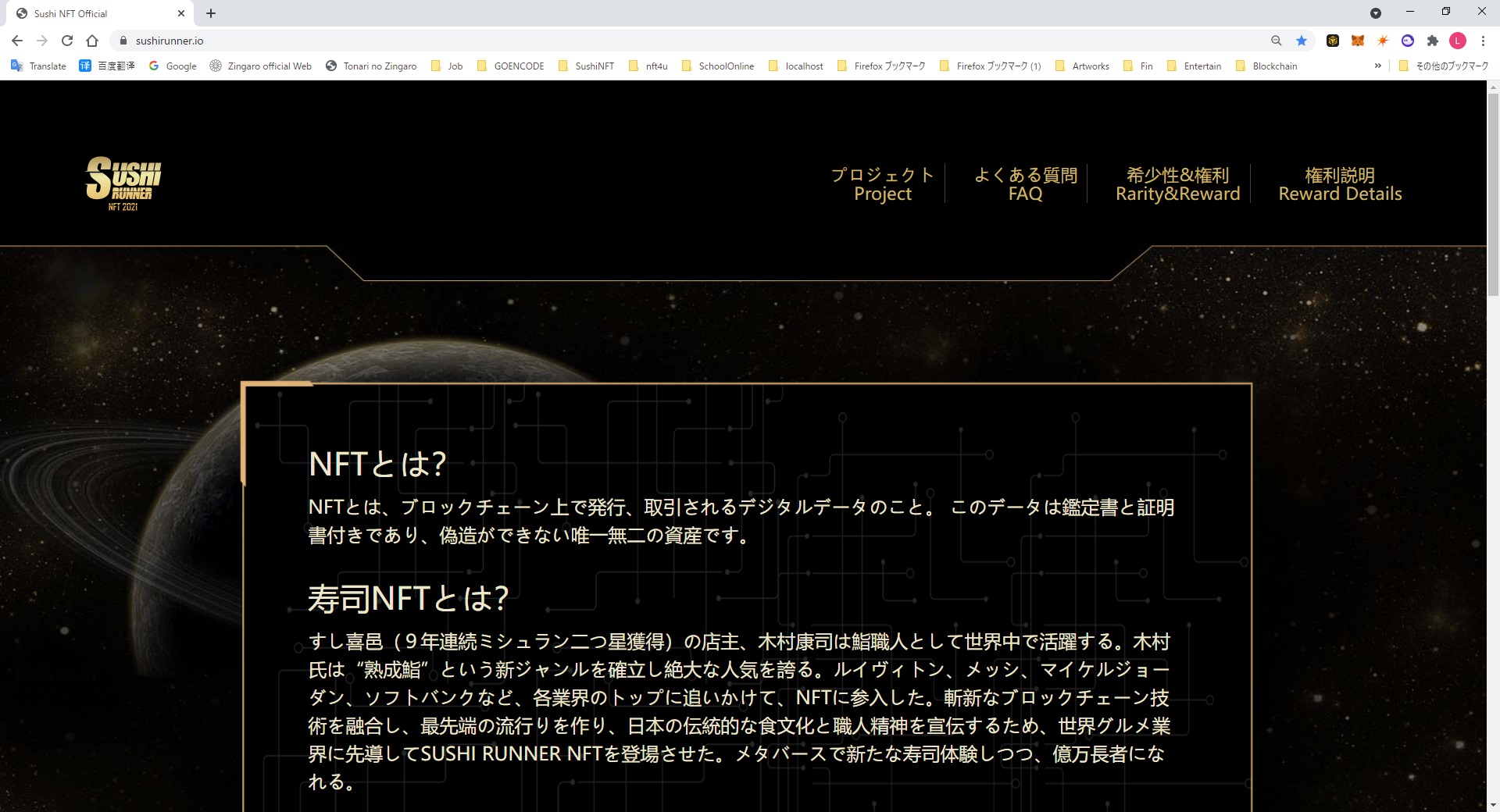Minimize the Chrome window
This screenshot has height=812, width=1500.
[1410, 12]
